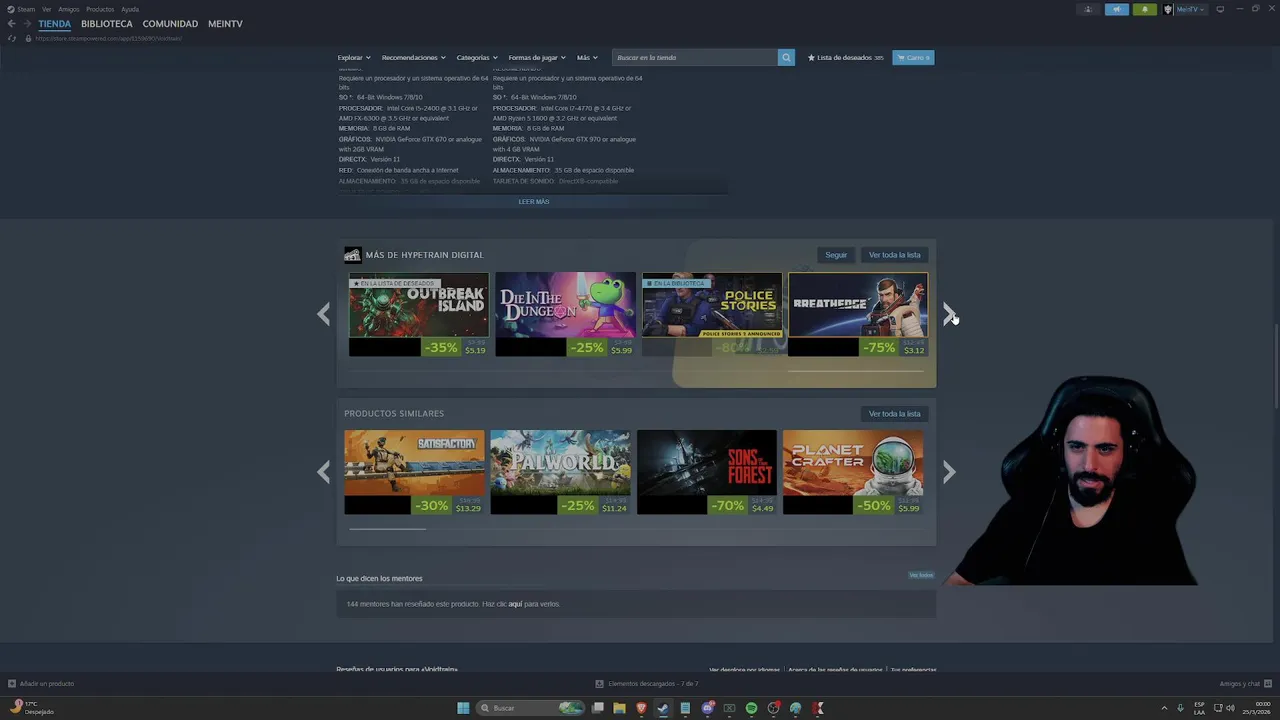1280x720 pixels.
Task: Open the Police Stories game card
Action: (712, 314)
